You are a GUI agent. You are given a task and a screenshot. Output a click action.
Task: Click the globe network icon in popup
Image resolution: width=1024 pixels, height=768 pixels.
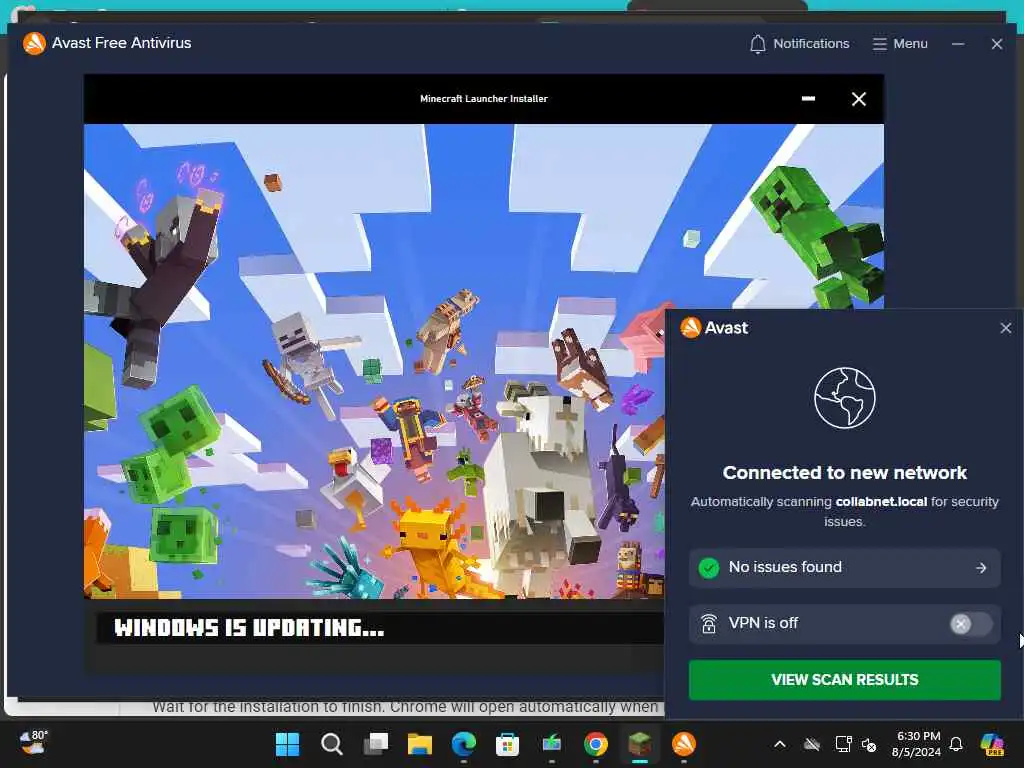click(844, 398)
